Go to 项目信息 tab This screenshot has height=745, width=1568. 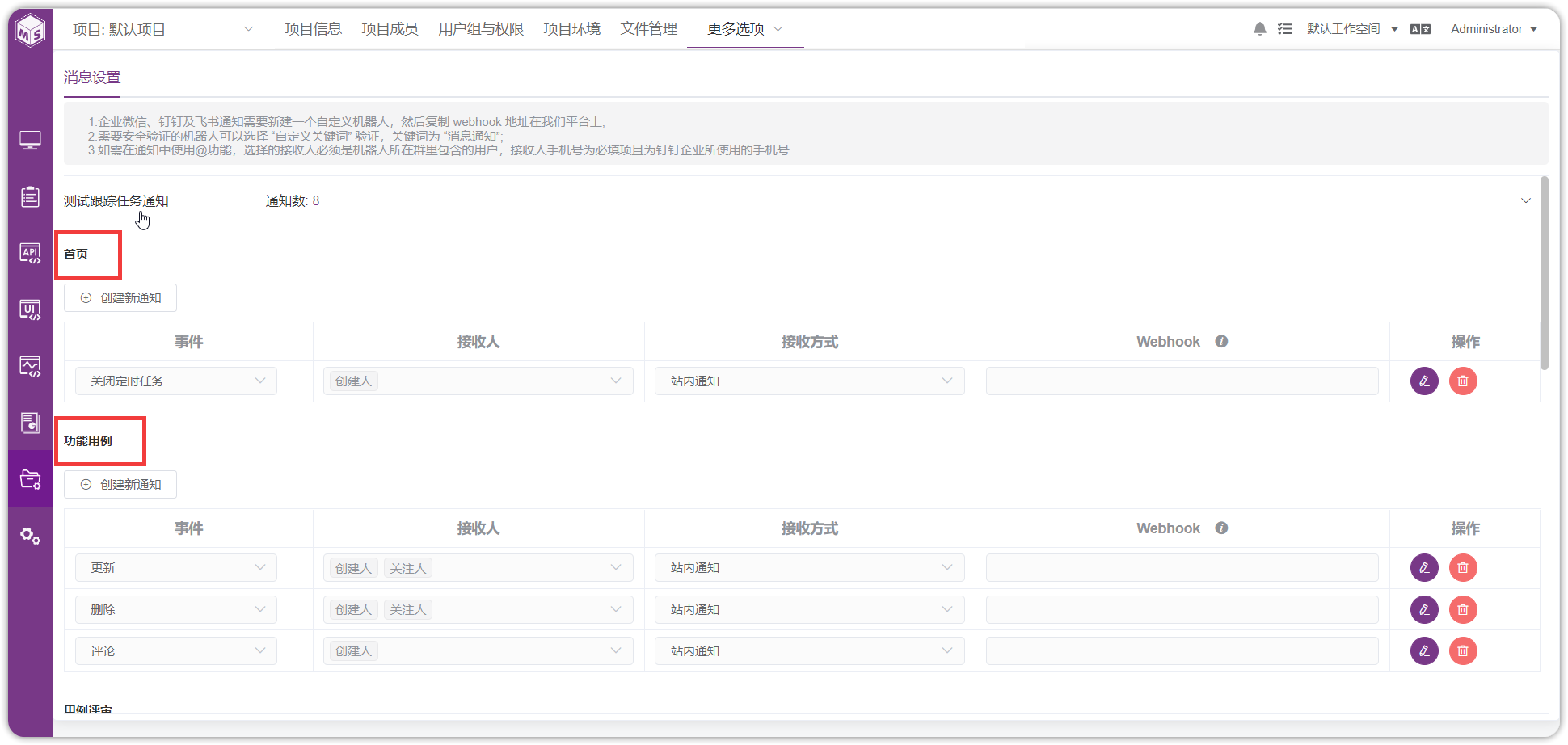pyautogui.click(x=313, y=29)
